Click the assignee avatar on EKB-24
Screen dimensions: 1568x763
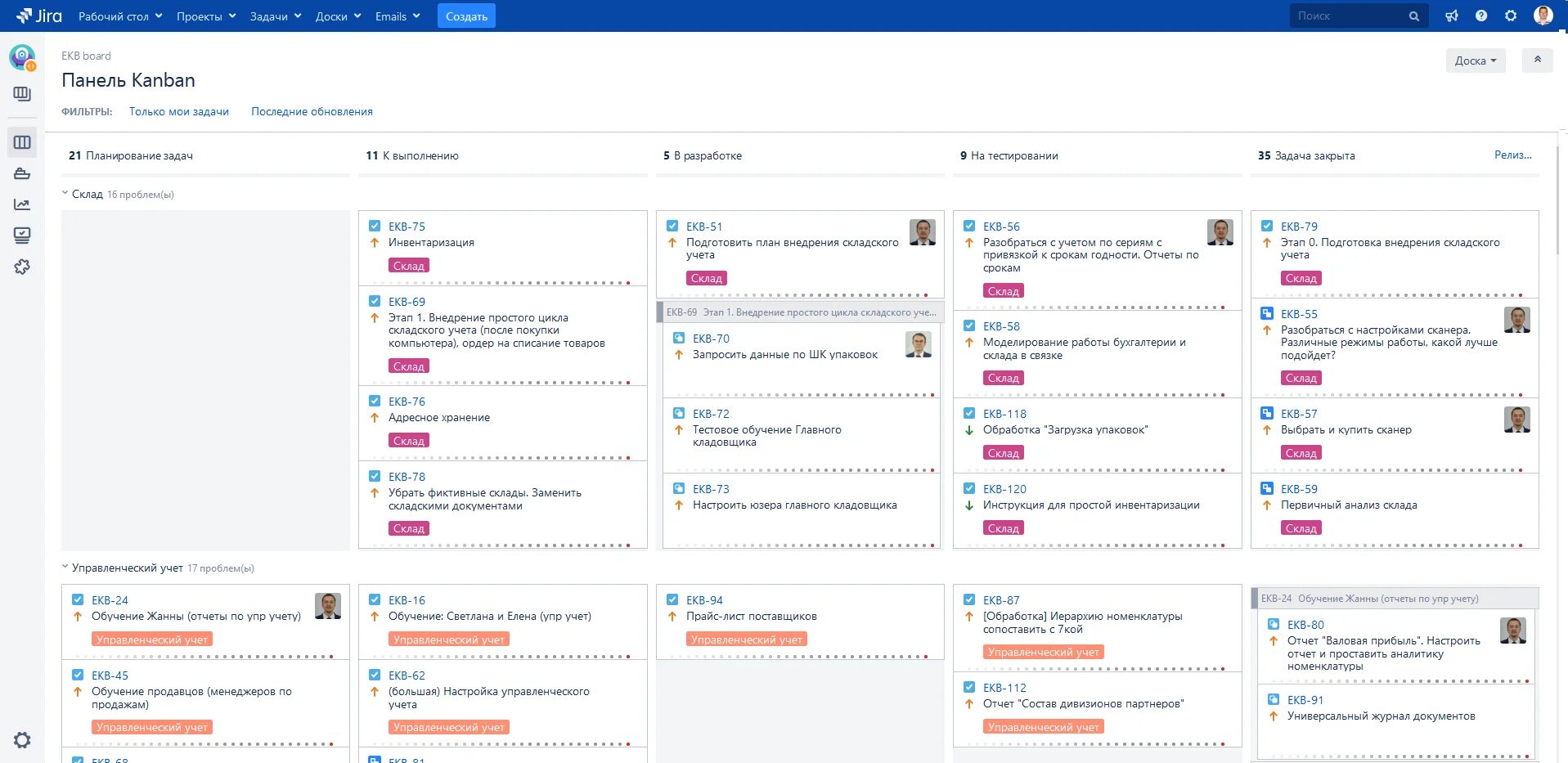coord(328,606)
